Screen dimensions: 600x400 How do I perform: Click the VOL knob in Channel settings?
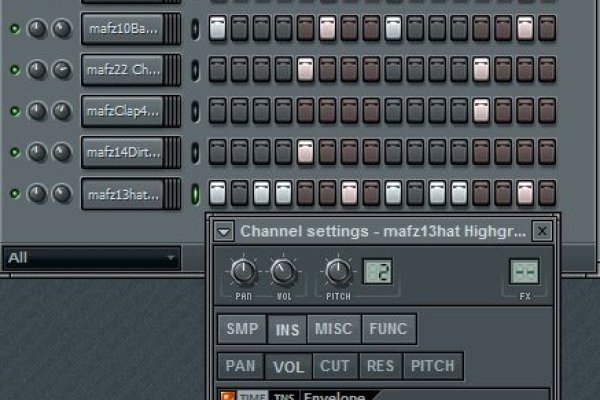click(x=284, y=271)
